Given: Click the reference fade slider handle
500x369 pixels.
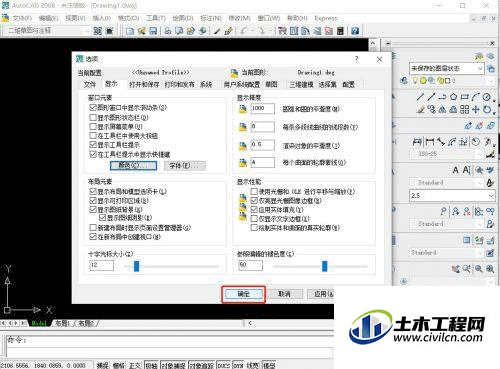Looking at the screenshot, I should point(325,266).
